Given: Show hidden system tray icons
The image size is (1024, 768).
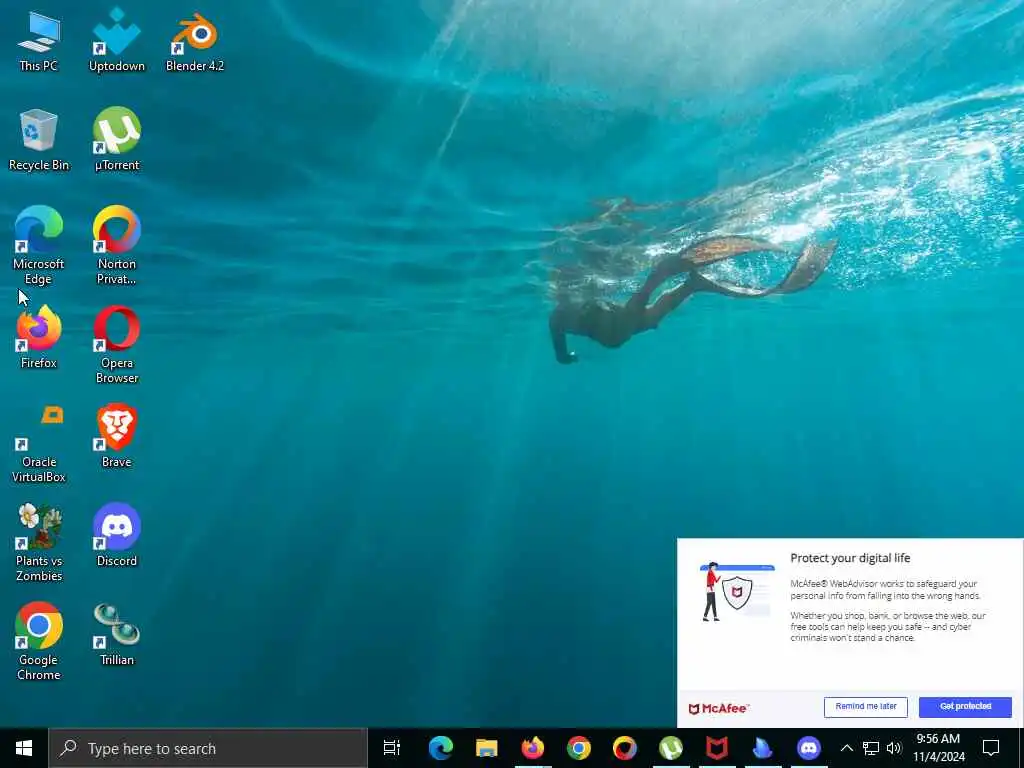Looking at the screenshot, I should (x=846, y=748).
